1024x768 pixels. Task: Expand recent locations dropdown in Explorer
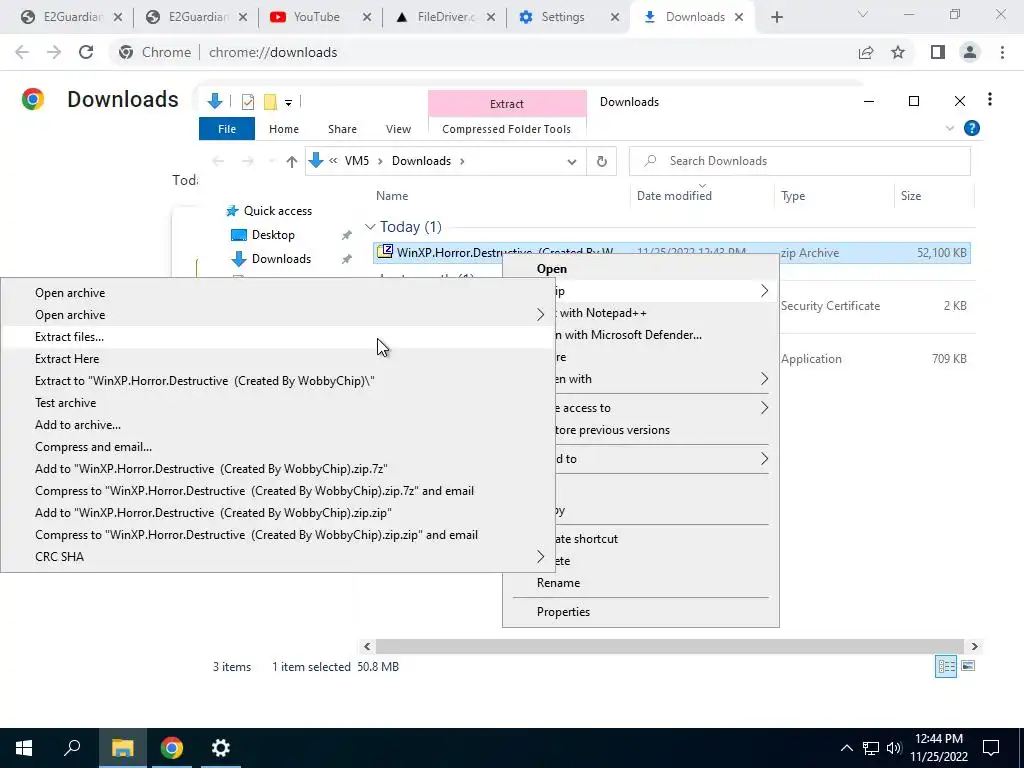pos(272,161)
